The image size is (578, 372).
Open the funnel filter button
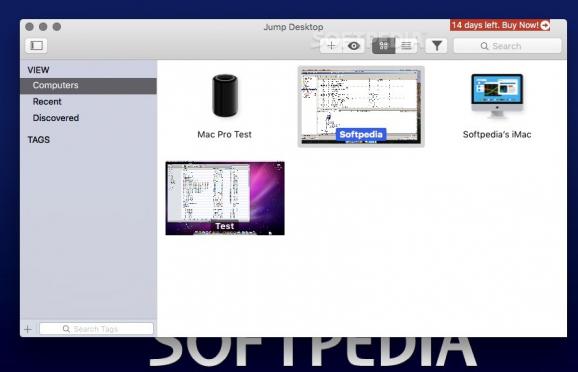(436, 46)
